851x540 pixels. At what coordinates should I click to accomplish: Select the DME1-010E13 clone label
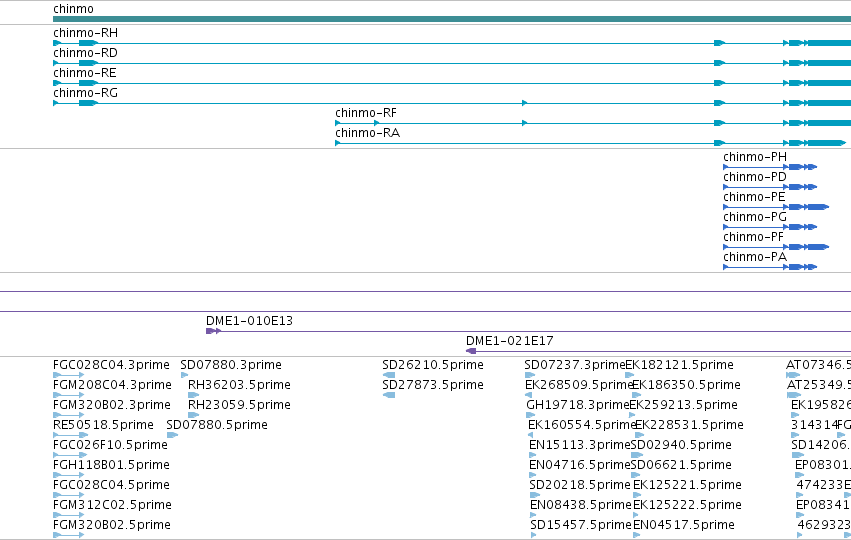(250, 321)
